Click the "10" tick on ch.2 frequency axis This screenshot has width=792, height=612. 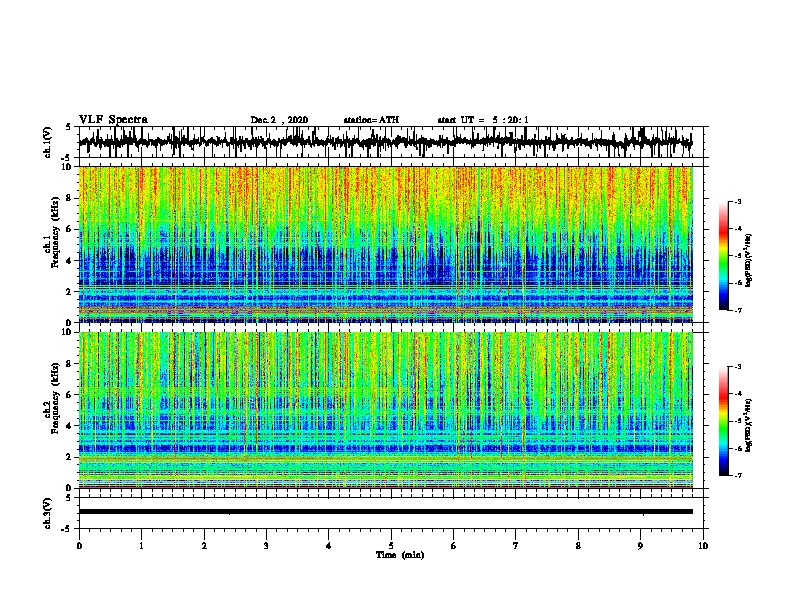pyautogui.click(x=68, y=332)
